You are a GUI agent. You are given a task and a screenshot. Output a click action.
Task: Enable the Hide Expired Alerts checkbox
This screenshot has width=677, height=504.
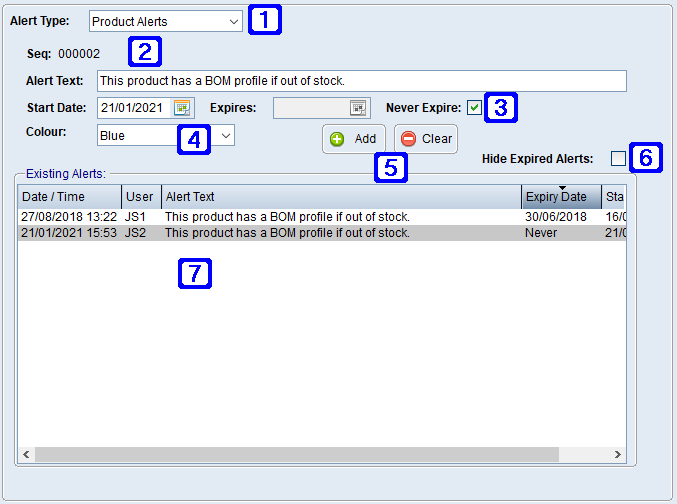tap(618, 159)
